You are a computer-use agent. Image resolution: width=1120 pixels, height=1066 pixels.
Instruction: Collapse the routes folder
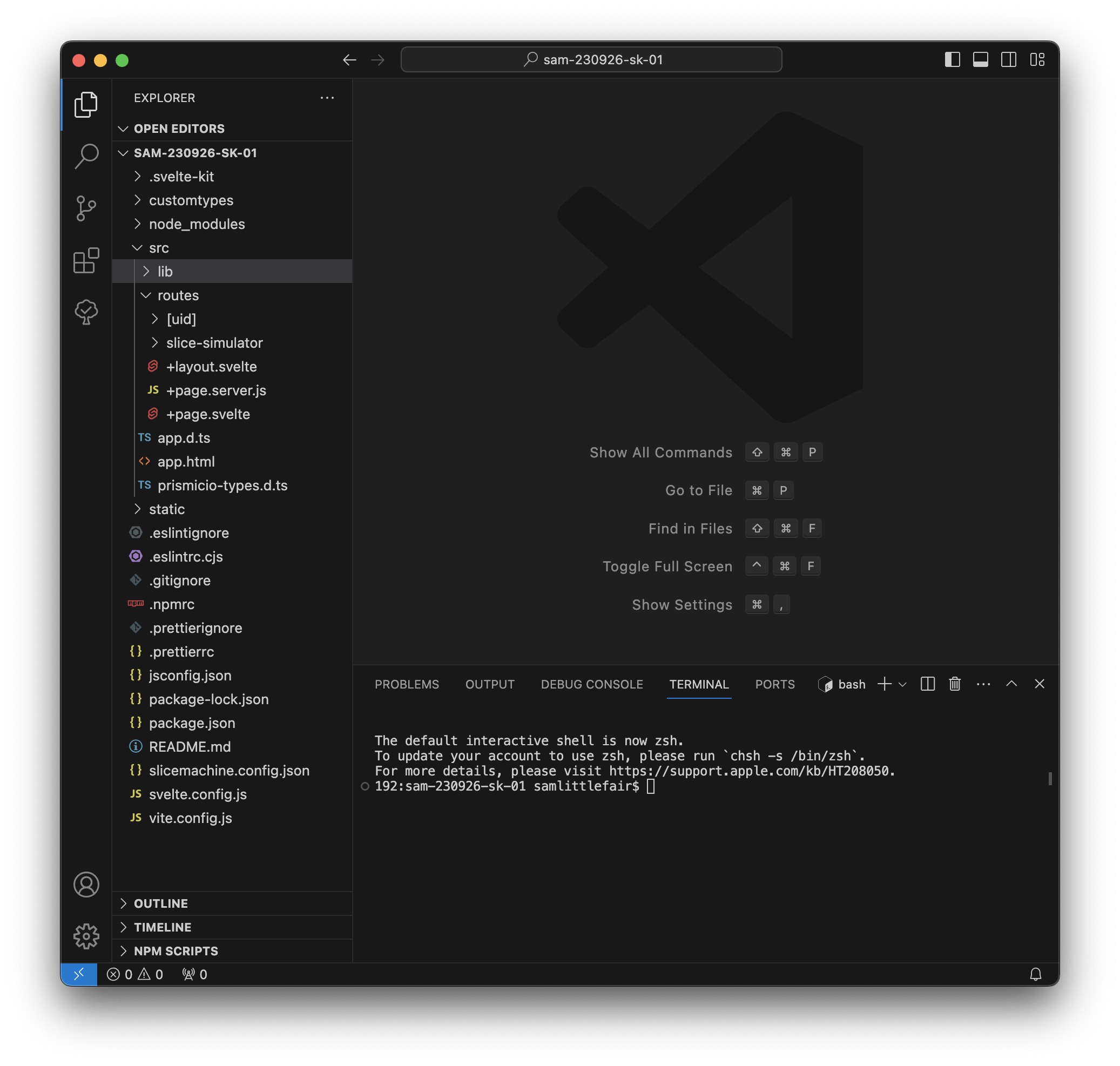tap(178, 295)
